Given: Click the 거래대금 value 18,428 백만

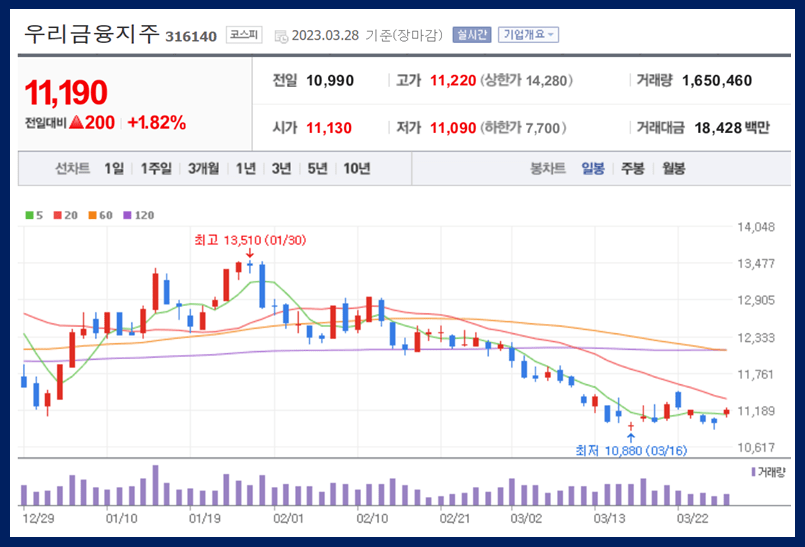Looking at the screenshot, I should coord(732,128).
